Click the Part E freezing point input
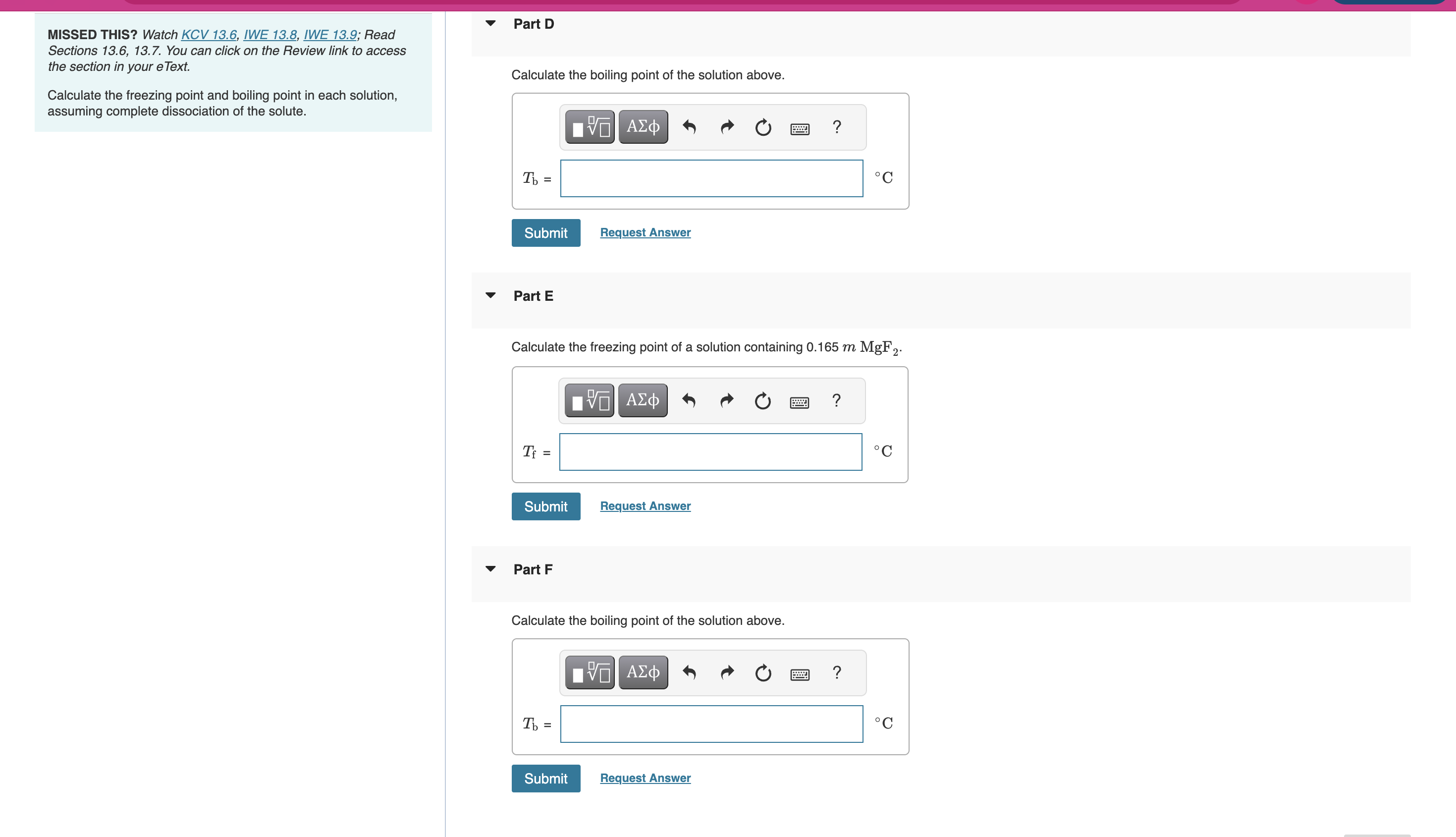 [710, 452]
